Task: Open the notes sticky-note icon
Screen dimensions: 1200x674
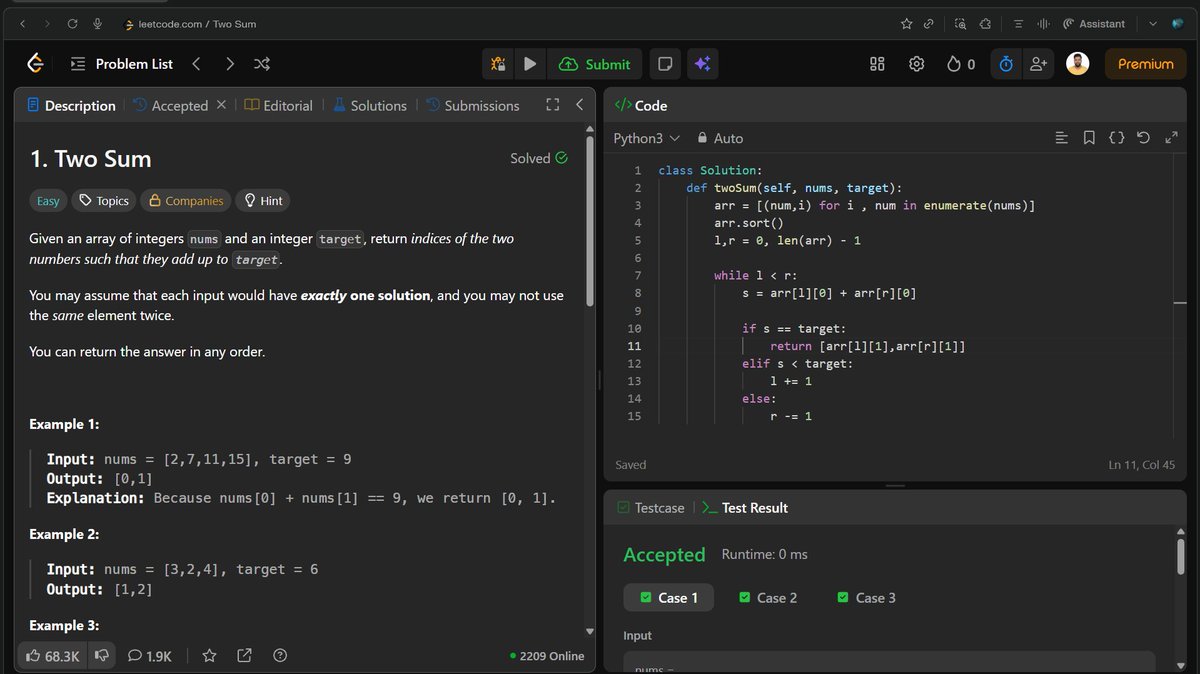Action: click(665, 64)
